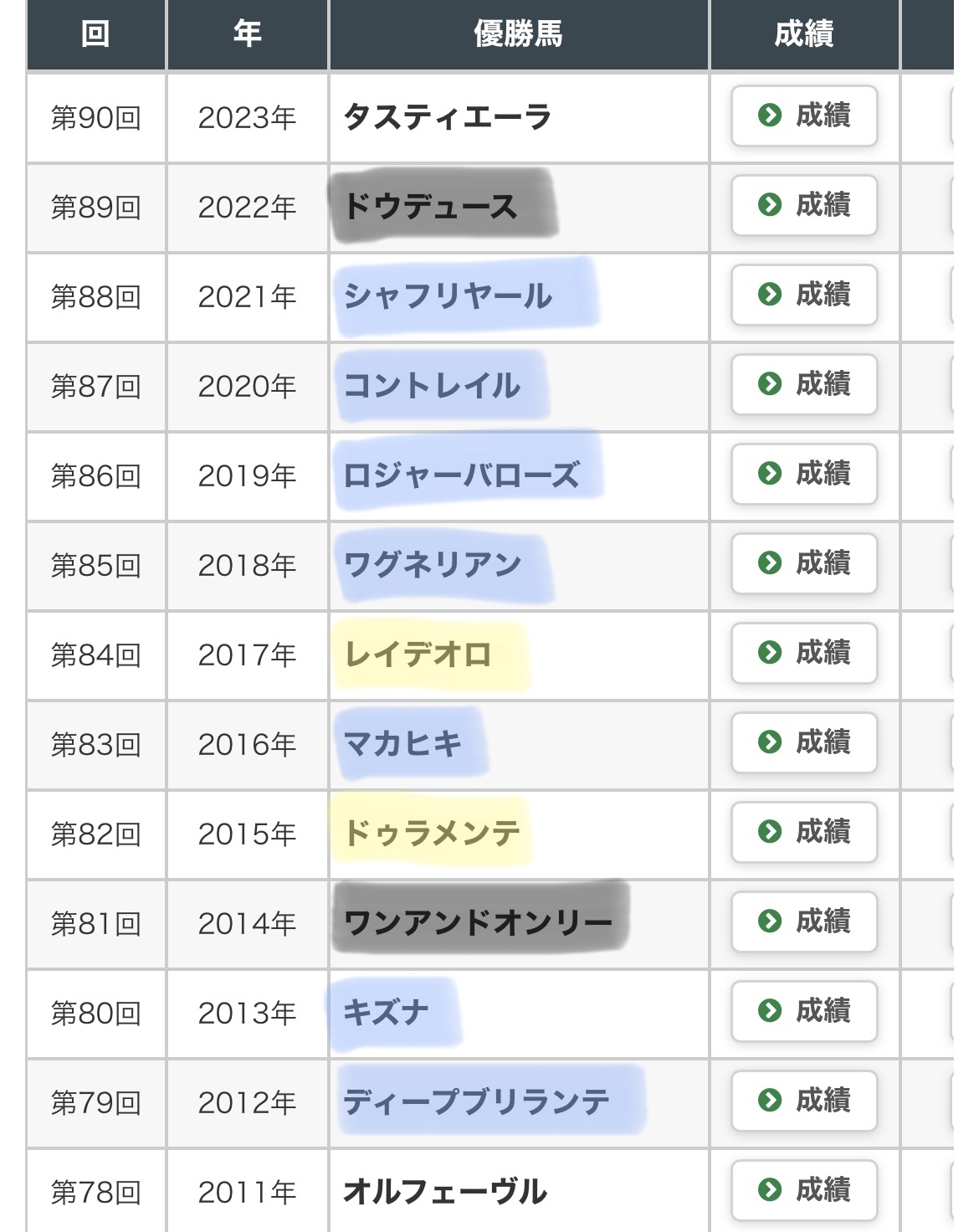
Task: Click the yellow-highlighted レイデオロ name
Action: tap(418, 654)
